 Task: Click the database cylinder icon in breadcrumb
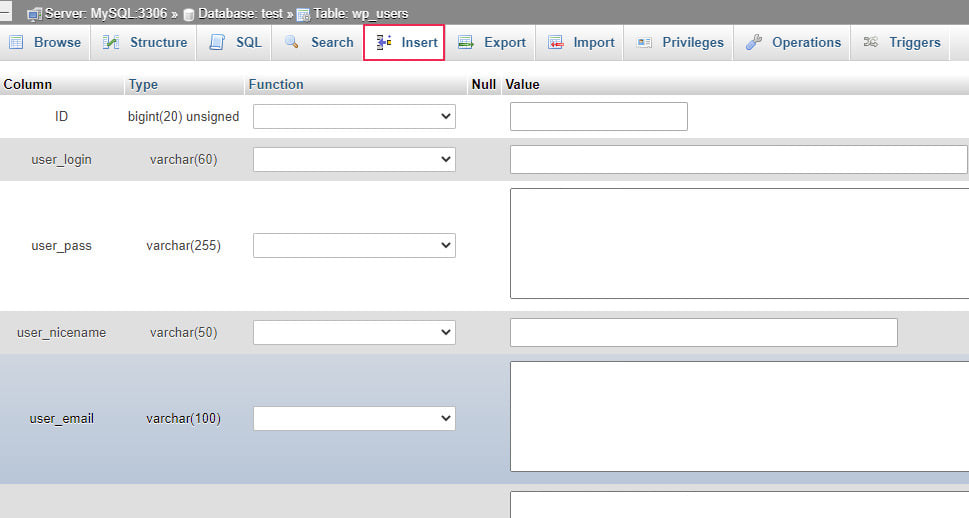(189, 14)
